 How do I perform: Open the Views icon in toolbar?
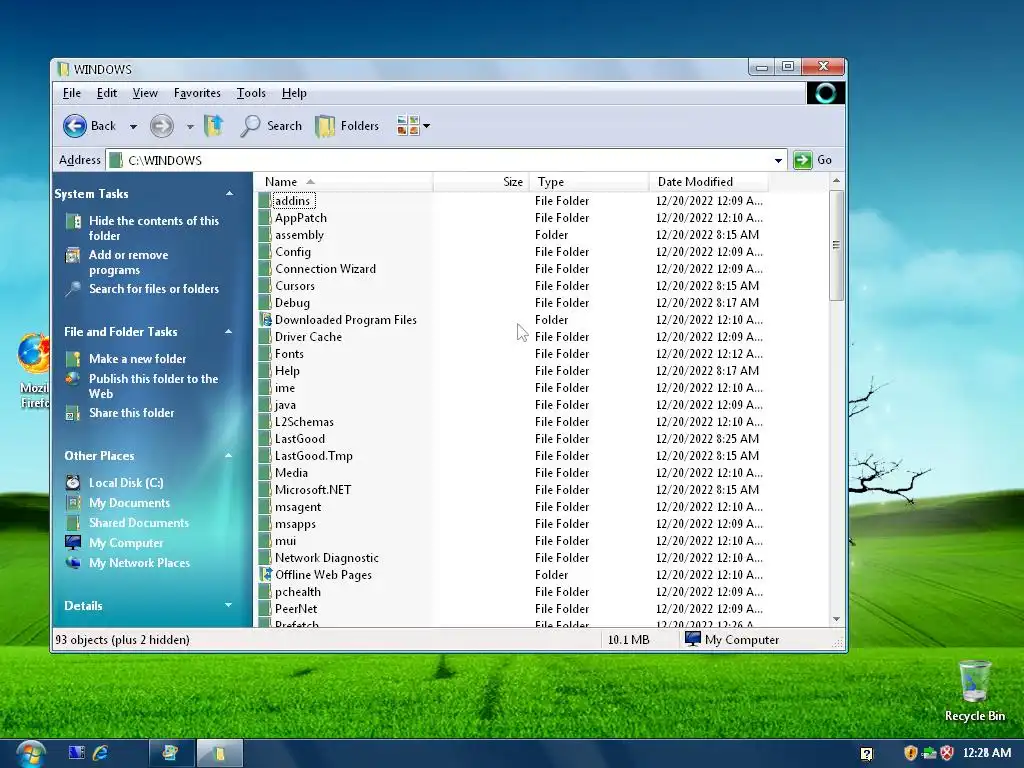pos(408,125)
